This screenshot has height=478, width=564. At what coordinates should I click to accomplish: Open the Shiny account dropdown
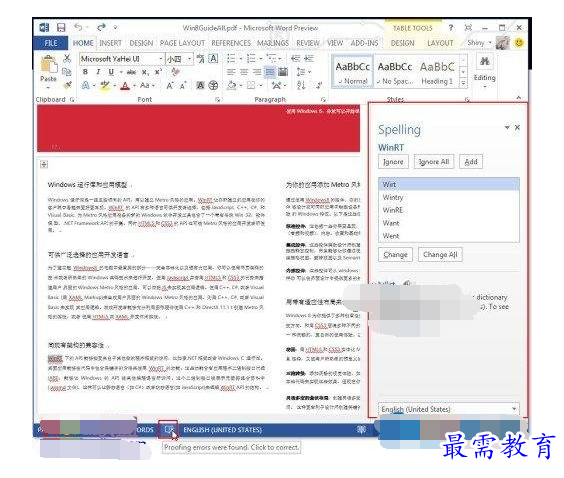(x=479, y=43)
